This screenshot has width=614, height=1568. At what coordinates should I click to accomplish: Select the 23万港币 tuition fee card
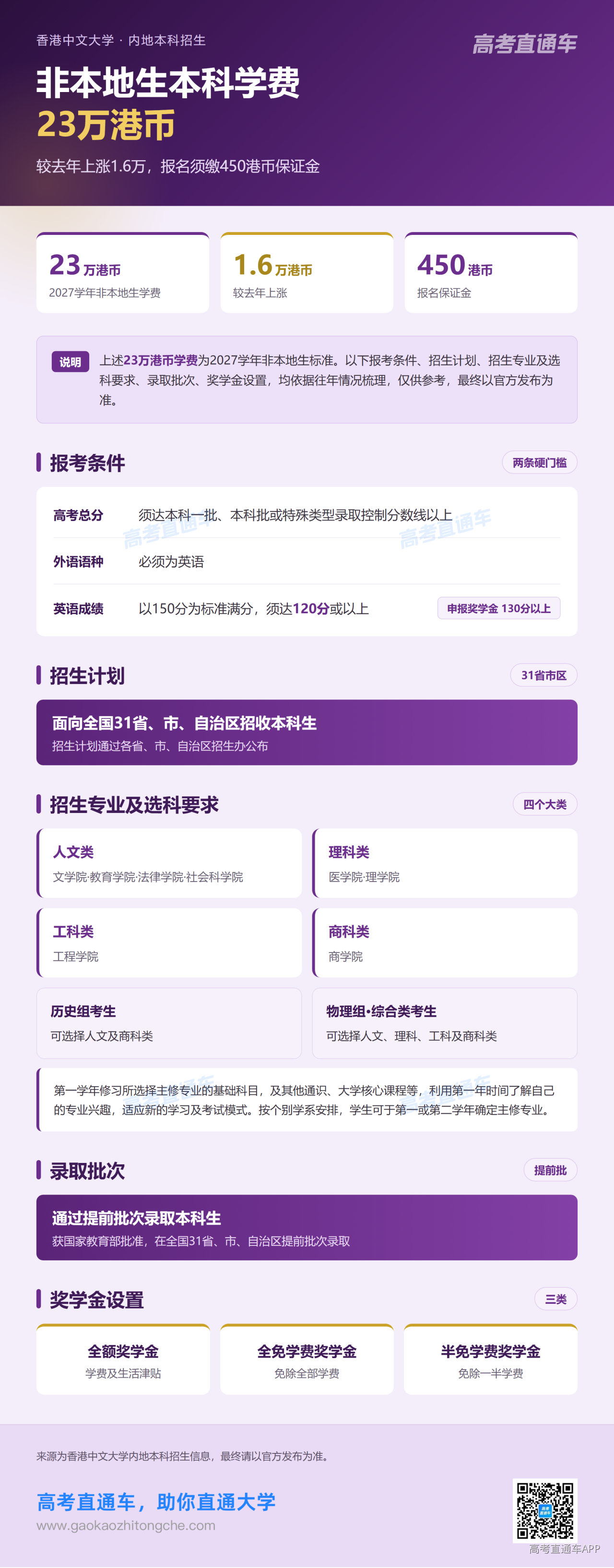coord(123,273)
